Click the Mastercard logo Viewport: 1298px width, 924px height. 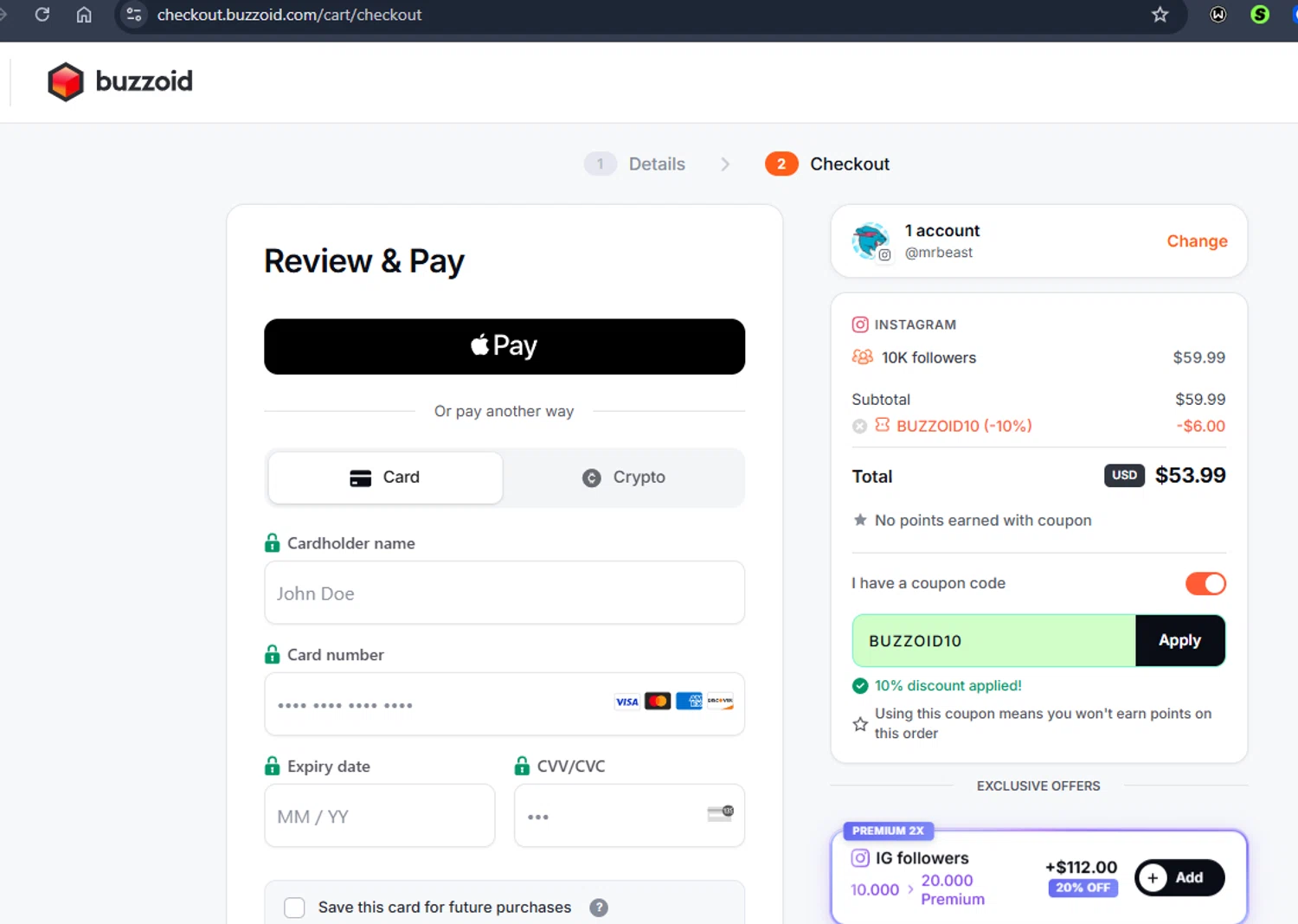click(658, 701)
